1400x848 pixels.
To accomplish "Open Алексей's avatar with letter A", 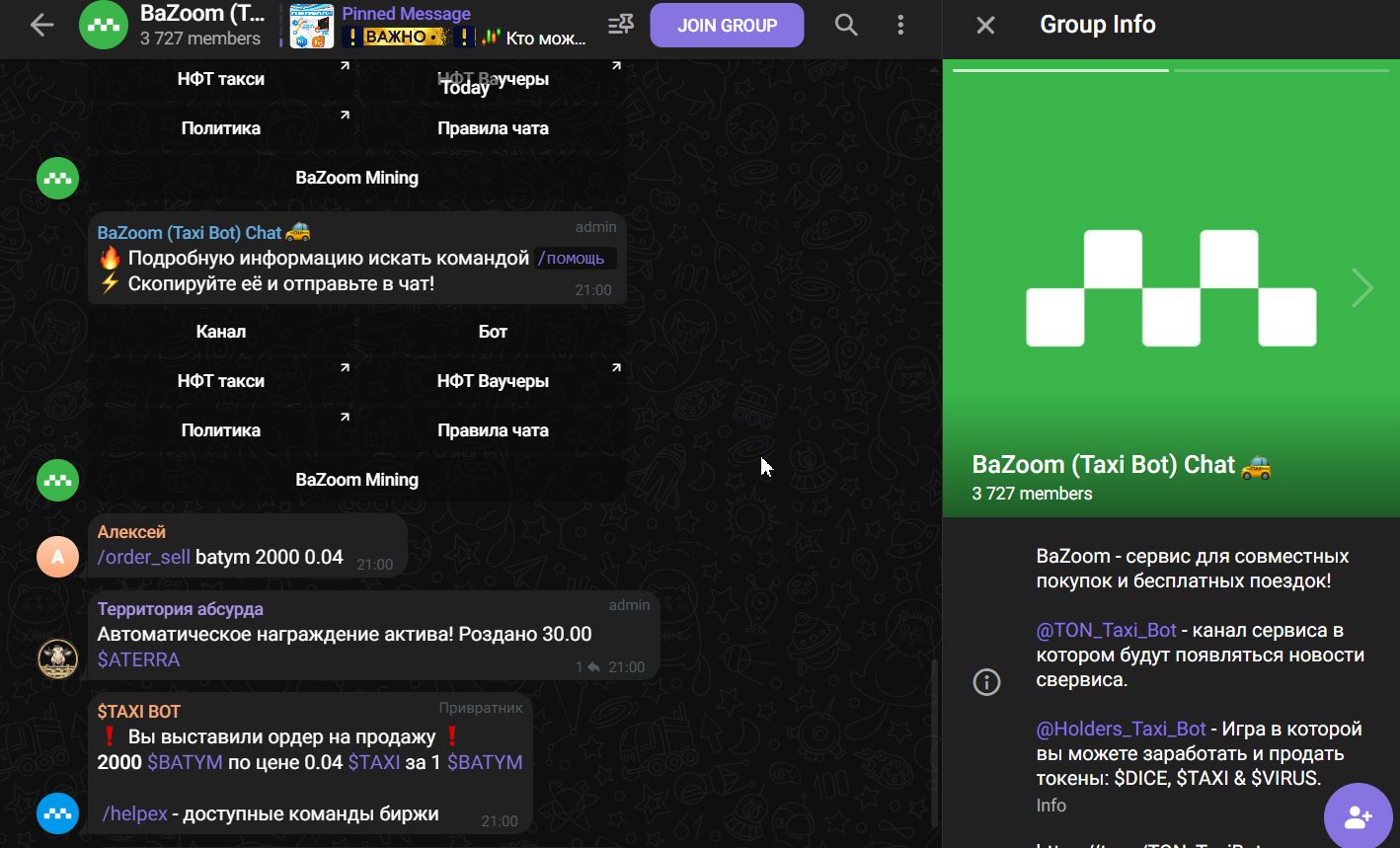I will click(57, 557).
